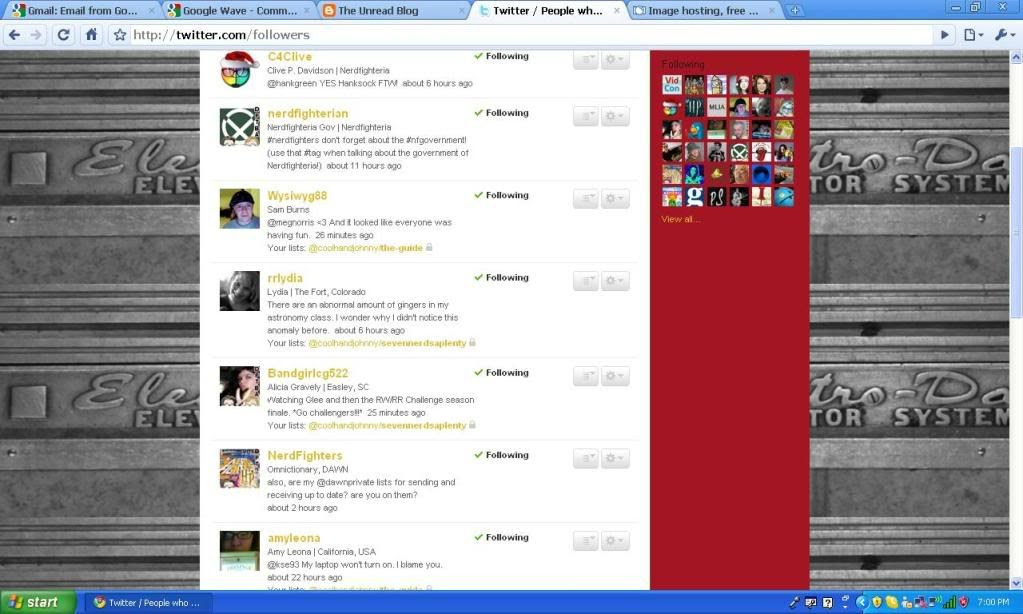Click the rrlydia avatar photo
Image resolution: width=1023 pixels, height=614 pixels.
(239, 291)
